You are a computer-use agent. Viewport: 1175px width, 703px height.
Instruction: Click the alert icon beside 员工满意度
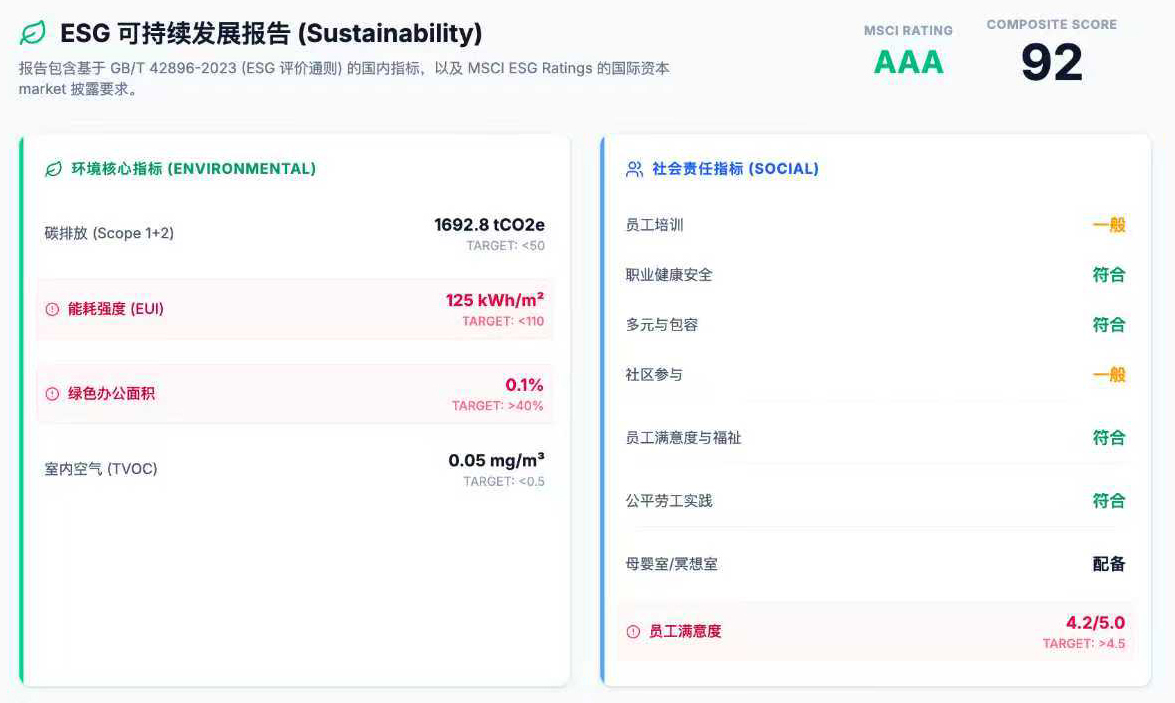tap(633, 631)
